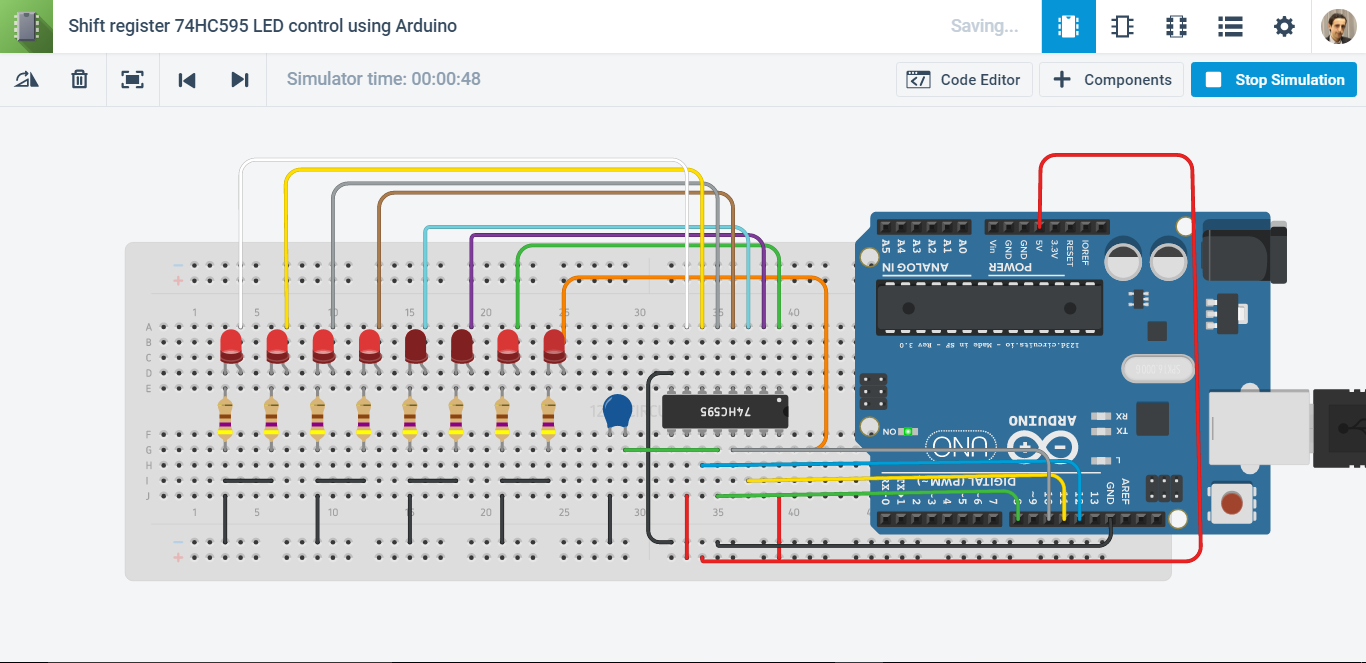Select the leftmost red LED
This screenshot has width=1366, height=663.
pyautogui.click(x=230, y=347)
